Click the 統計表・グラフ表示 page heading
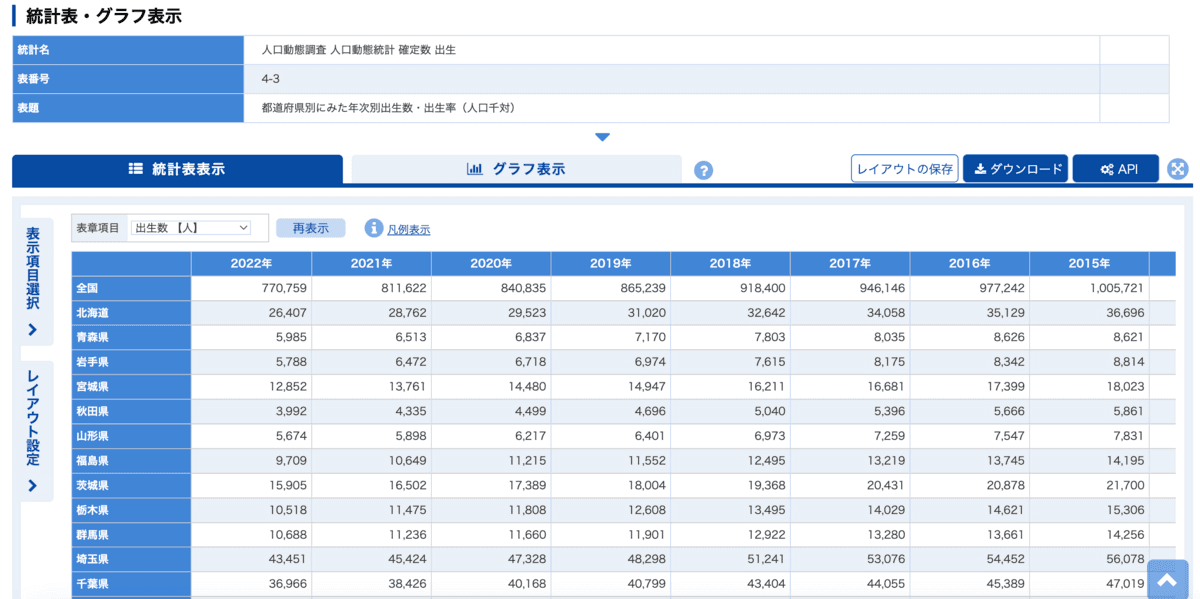The height and width of the screenshot is (599, 1200). coord(104,16)
